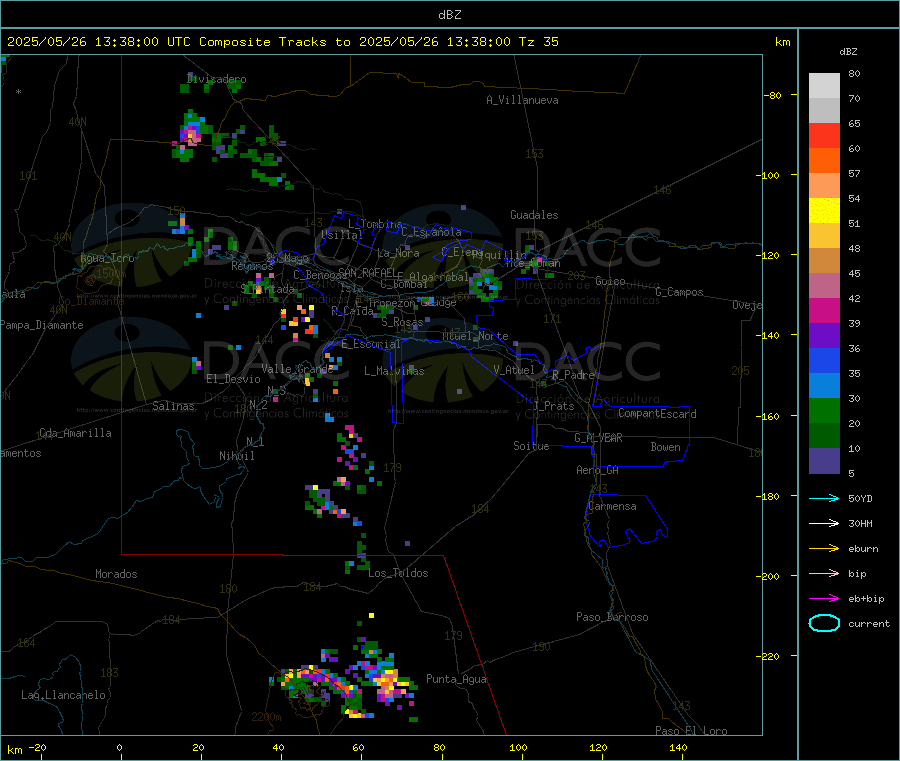The image size is (900, 761).
Task: Click the magenta eb+bip arrow legend
Action: [x=824, y=599]
